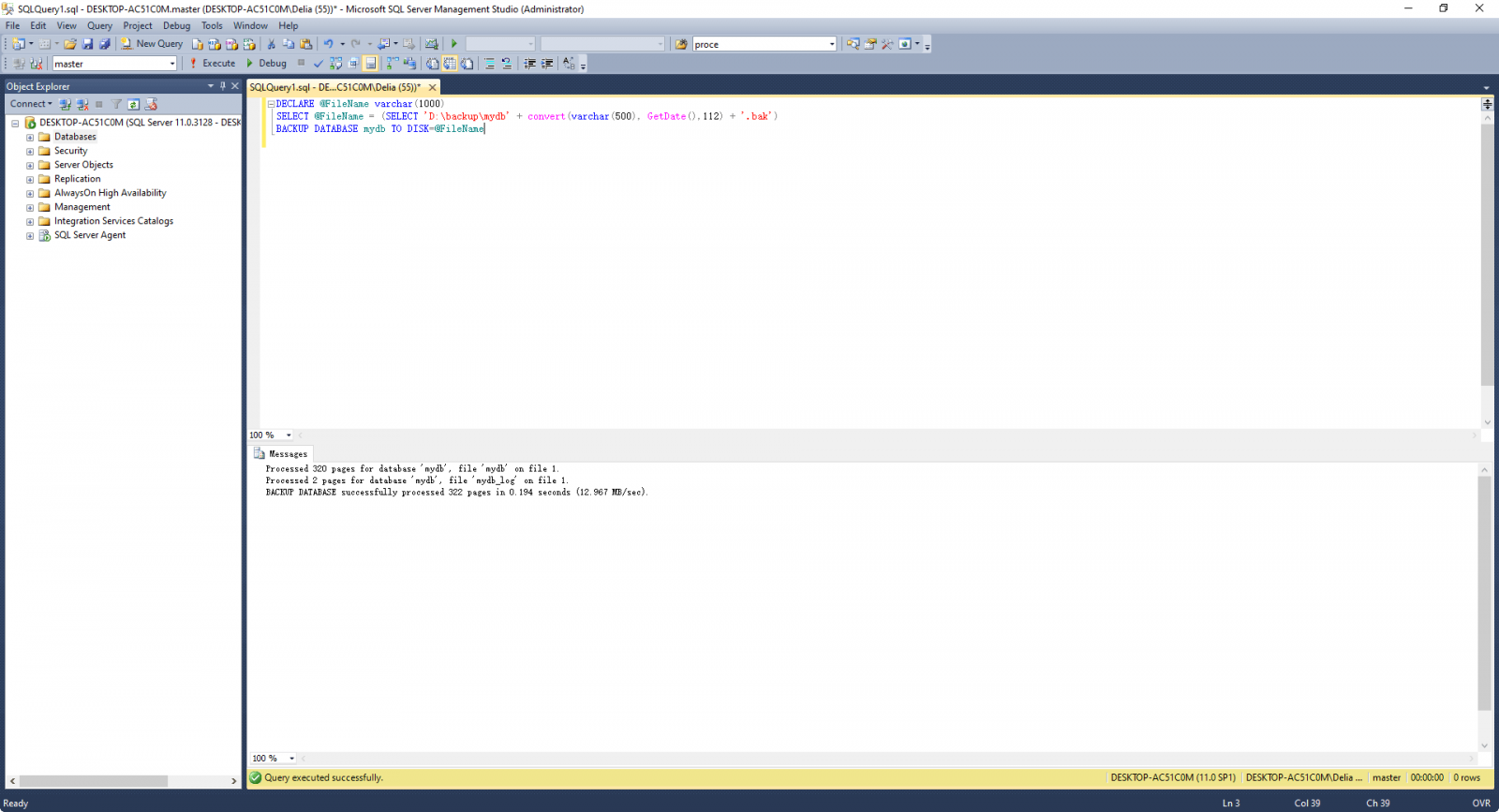Image resolution: width=1499 pixels, height=812 pixels.
Task: Save the query with the floppy disk icon
Action: 87,44
